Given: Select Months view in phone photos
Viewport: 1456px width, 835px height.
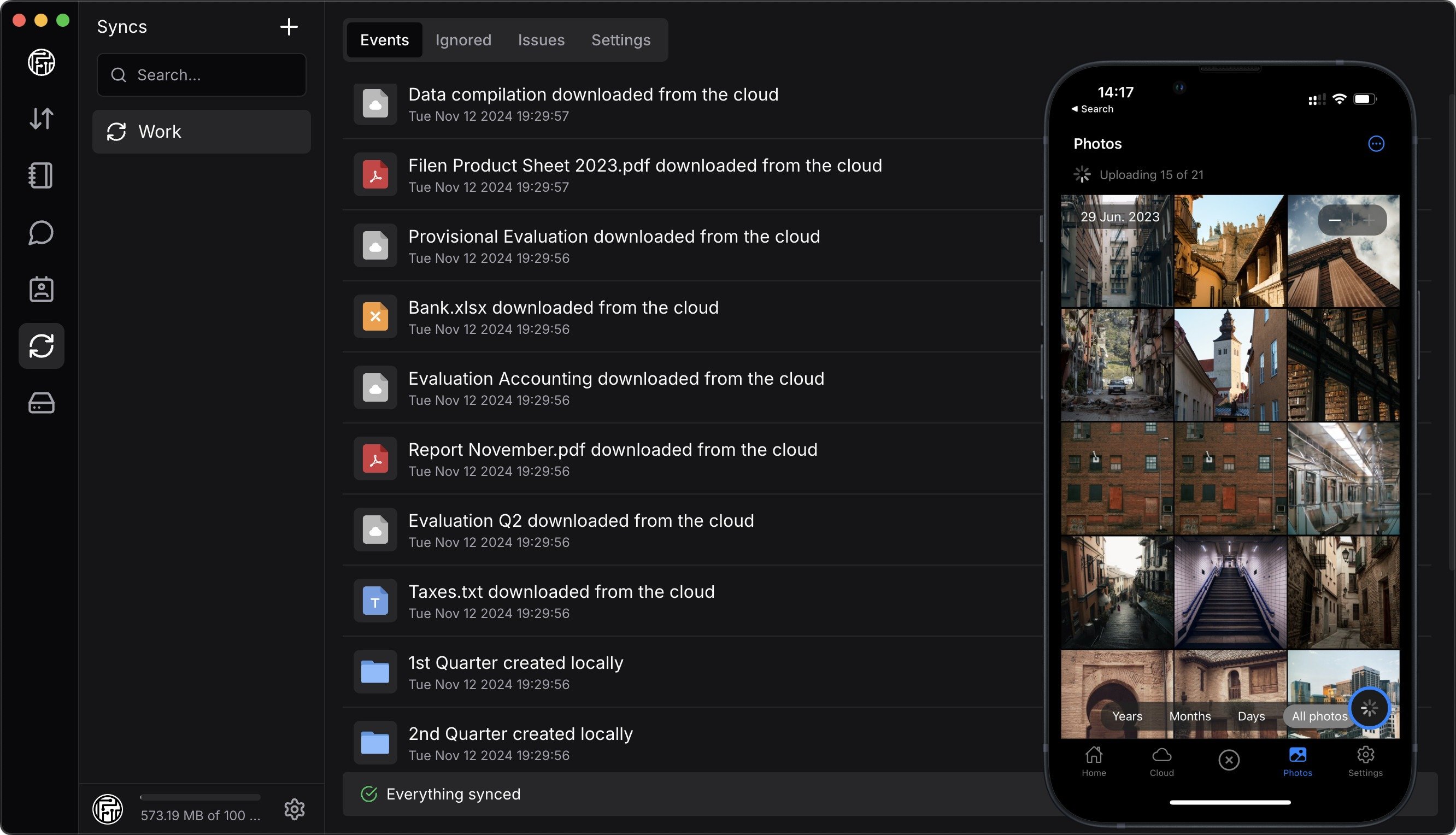Looking at the screenshot, I should click(x=1190, y=716).
